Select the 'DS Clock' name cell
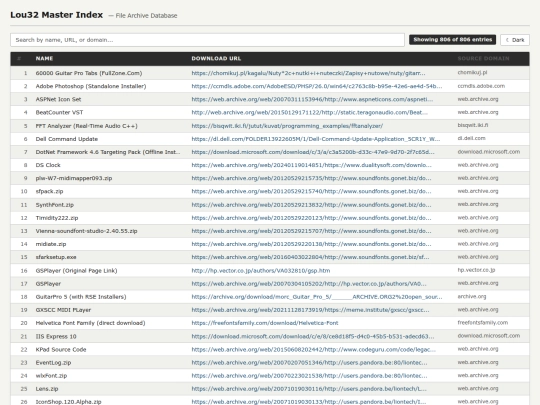540x405 pixels. 48,165
